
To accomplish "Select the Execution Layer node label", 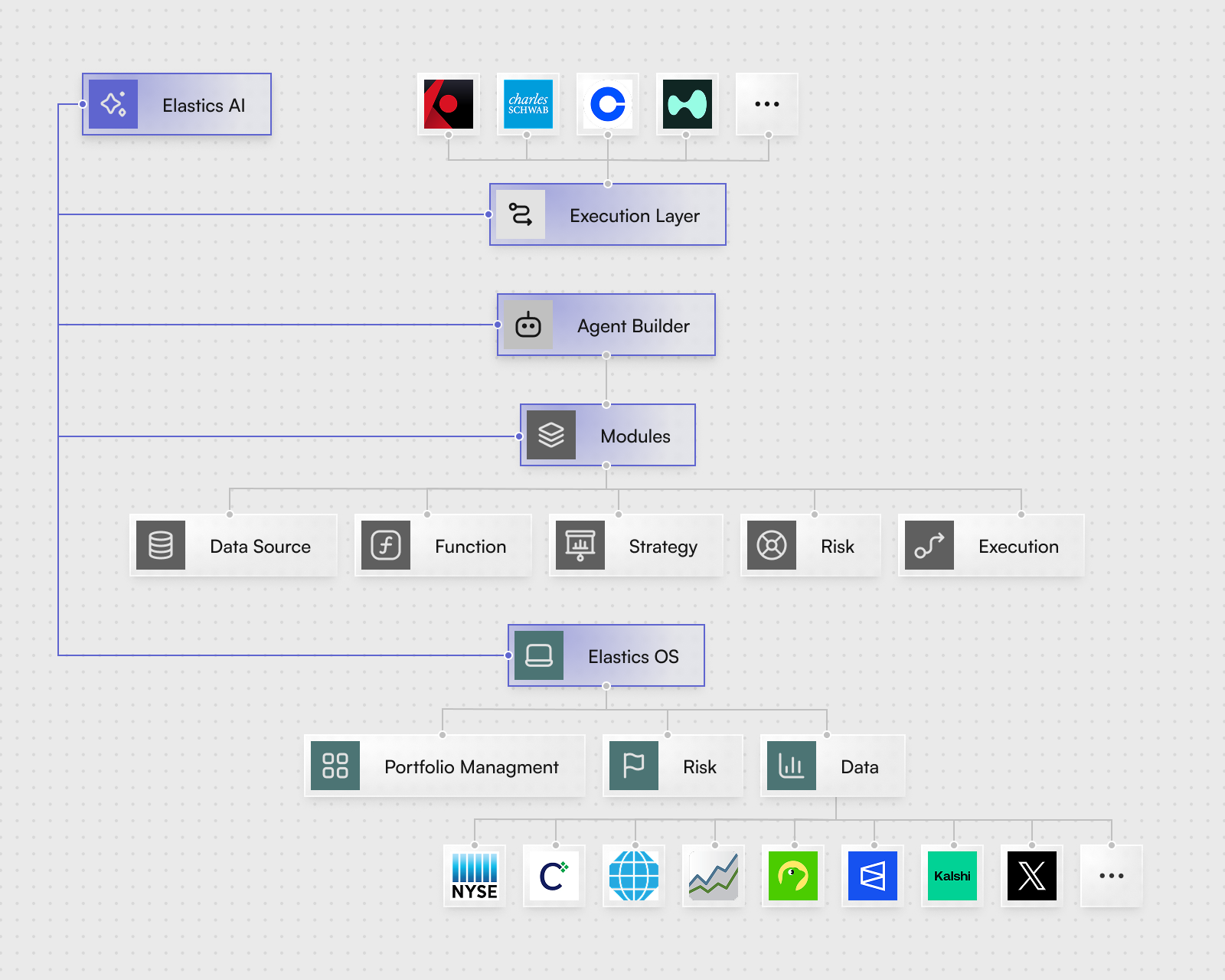I will (x=635, y=216).
